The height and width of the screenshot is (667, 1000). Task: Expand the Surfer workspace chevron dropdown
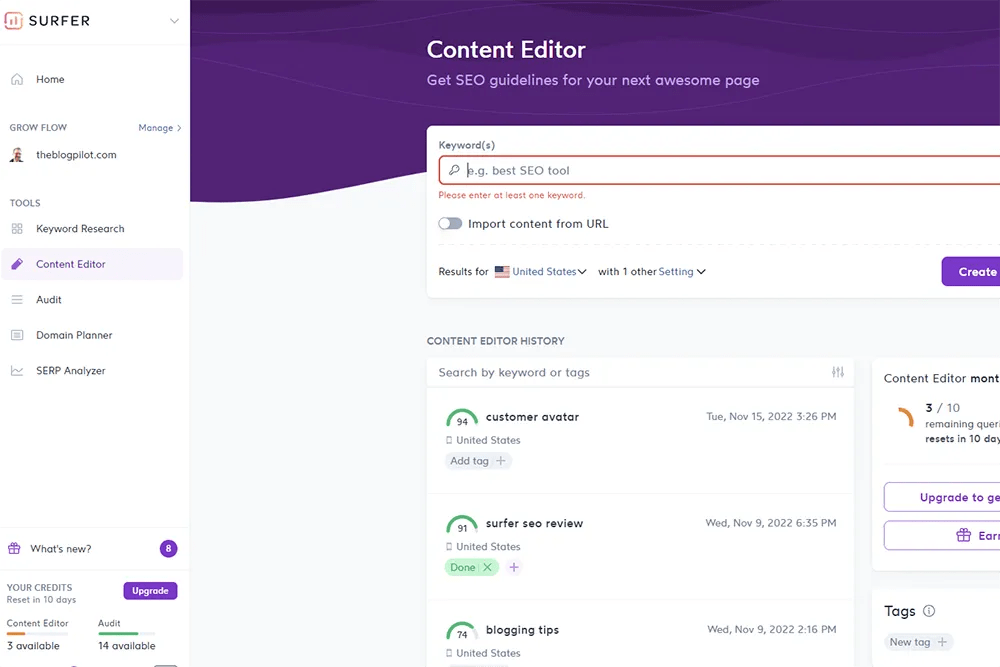(x=174, y=21)
